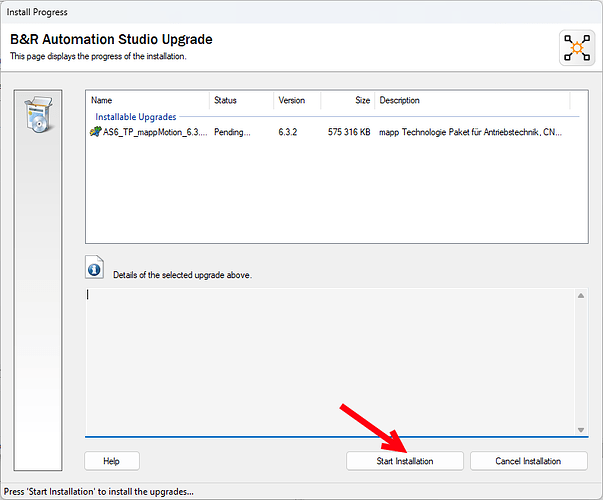This screenshot has width=603, height=500.
Task: Click the Size column header
Action: (347, 100)
